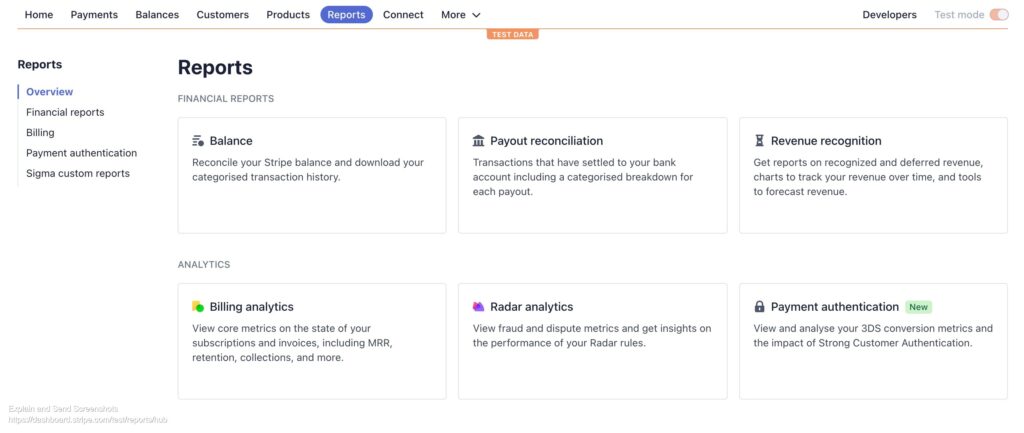Open Billing in the sidebar
The height and width of the screenshot is (433, 1024).
click(40, 133)
